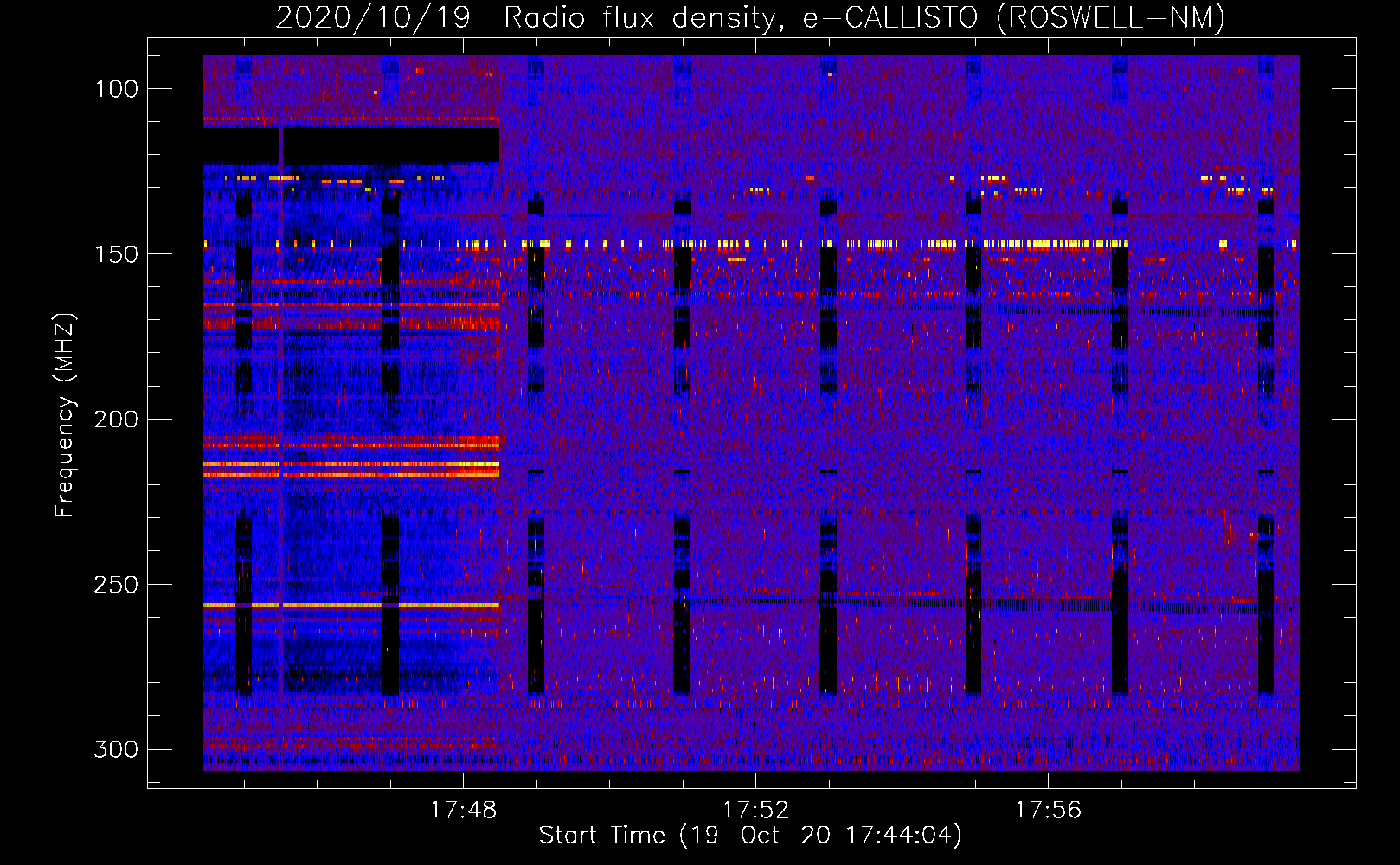The image size is (1400, 865).
Task: Click the 17:48 time tick label
Action: point(464,811)
